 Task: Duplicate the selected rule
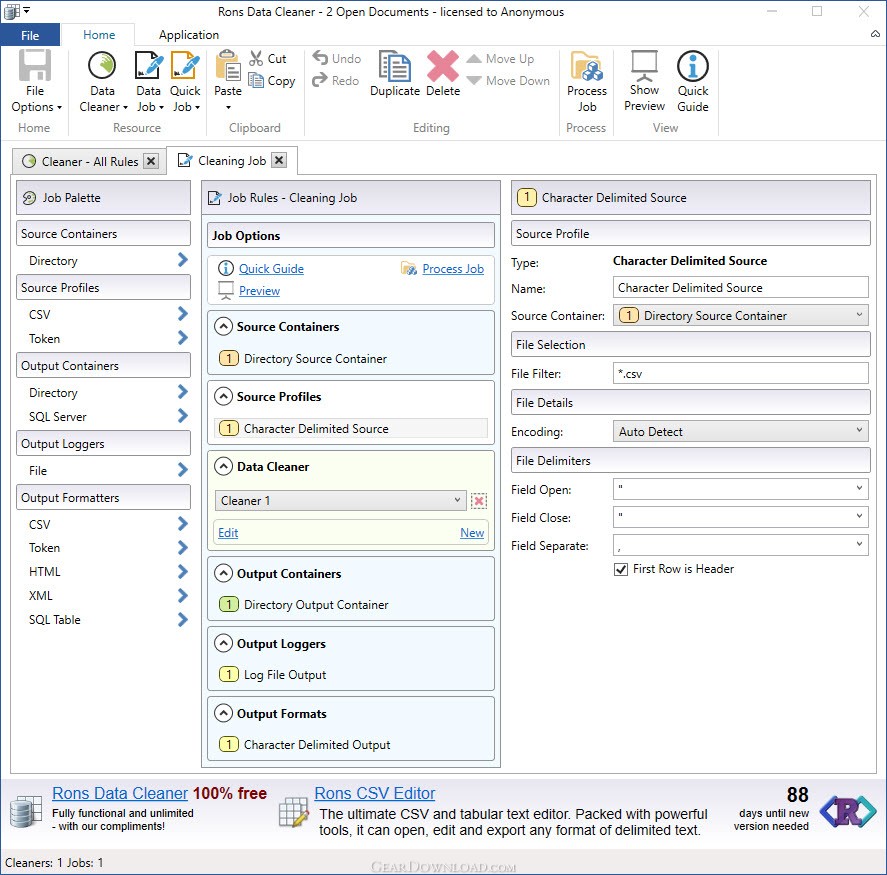[395, 74]
